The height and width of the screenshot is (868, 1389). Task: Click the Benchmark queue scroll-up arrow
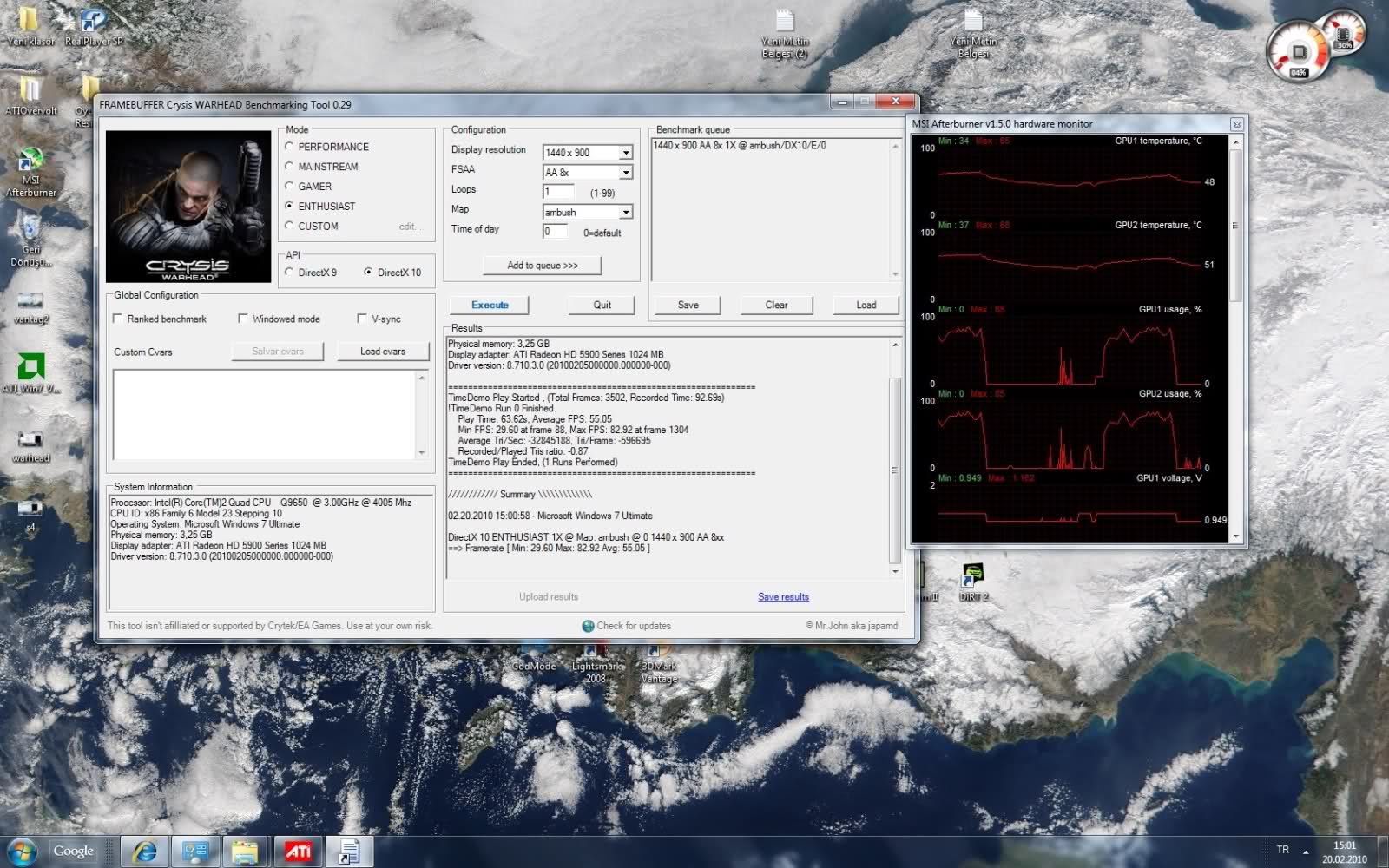(x=895, y=146)
